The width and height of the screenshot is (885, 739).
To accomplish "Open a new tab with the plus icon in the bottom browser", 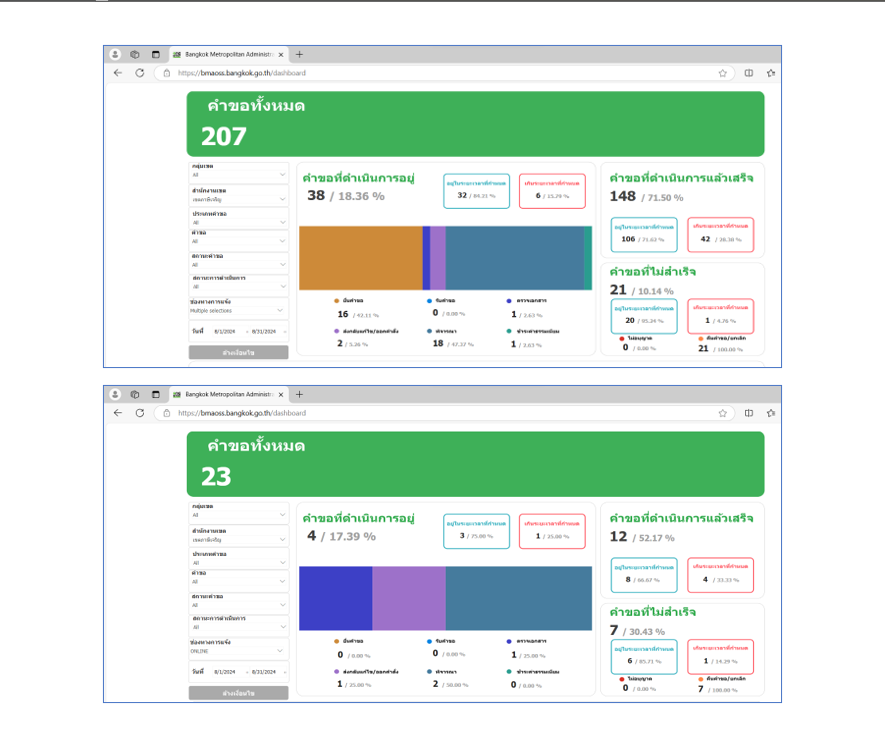I will pyautogui.click(x=299, y=395).
